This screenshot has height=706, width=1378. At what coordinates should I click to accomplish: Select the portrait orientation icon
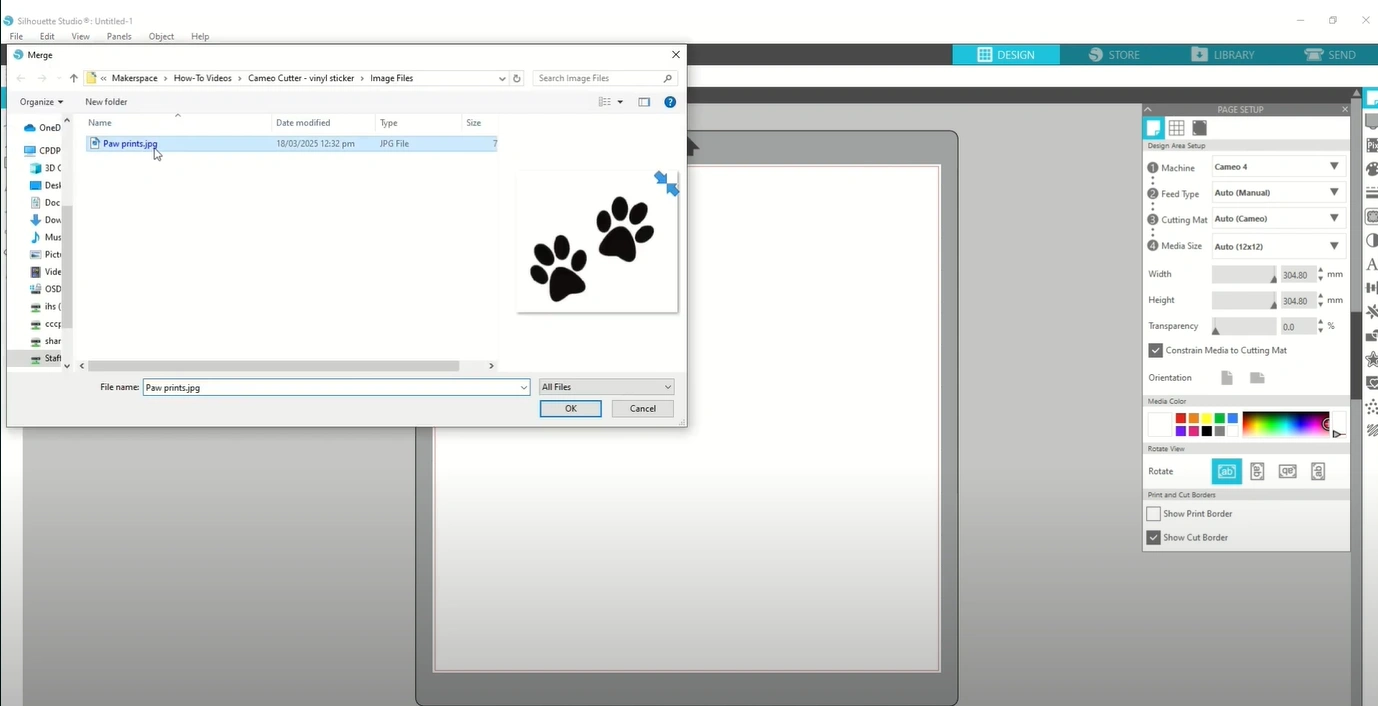[1227, 378]
